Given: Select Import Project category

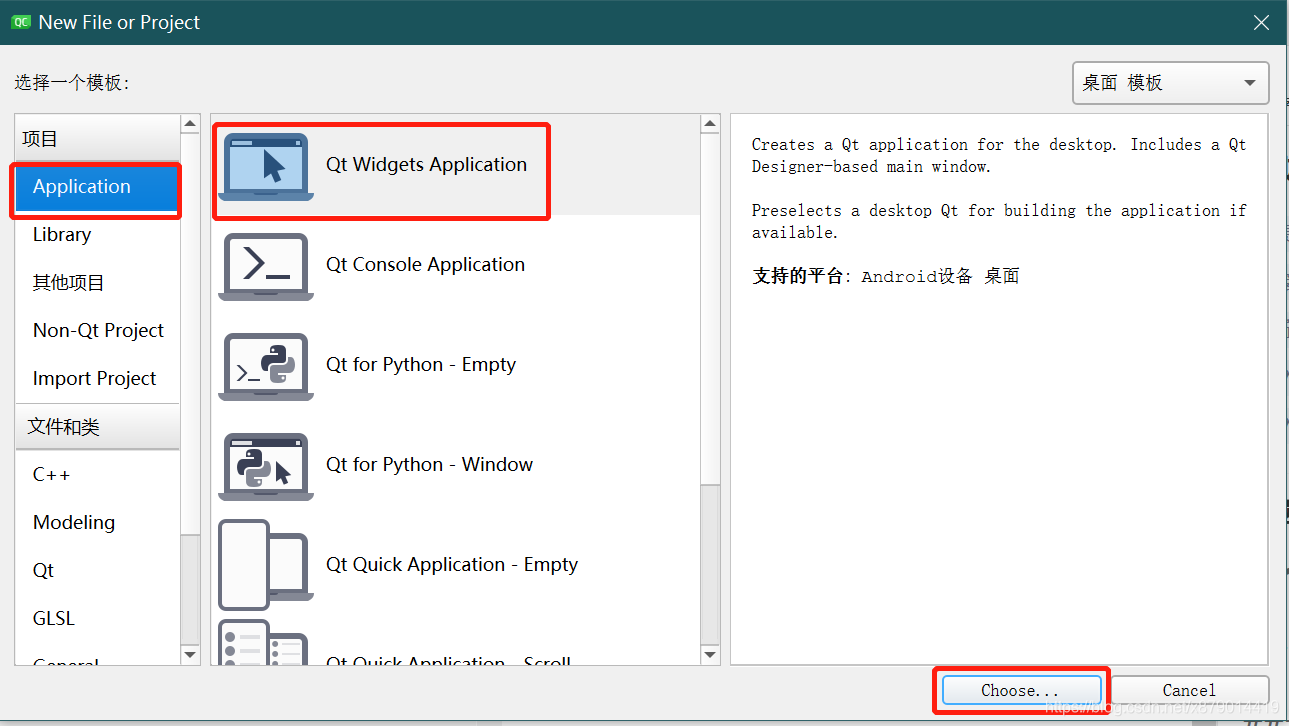Looking at the screenshot, I should 97,379.
